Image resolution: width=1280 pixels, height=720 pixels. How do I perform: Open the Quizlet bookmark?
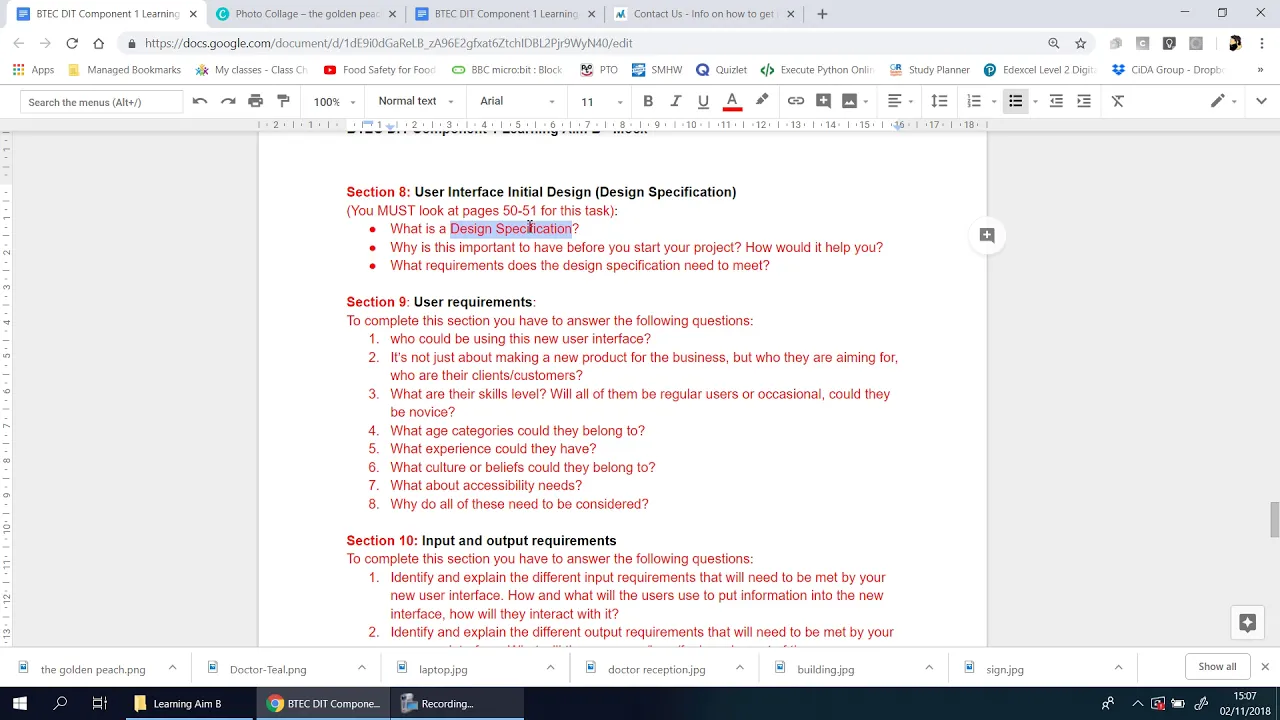(x=722, y=70)
